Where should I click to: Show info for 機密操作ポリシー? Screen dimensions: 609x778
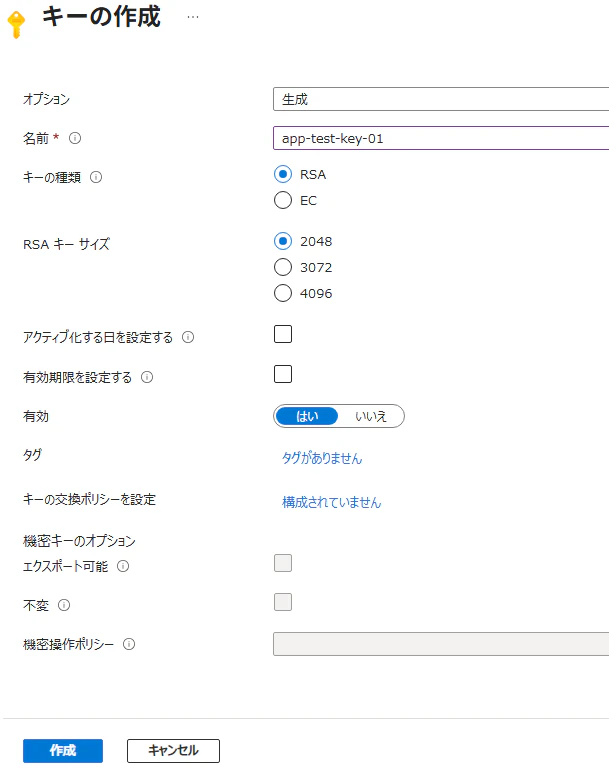tap(129, 645)
